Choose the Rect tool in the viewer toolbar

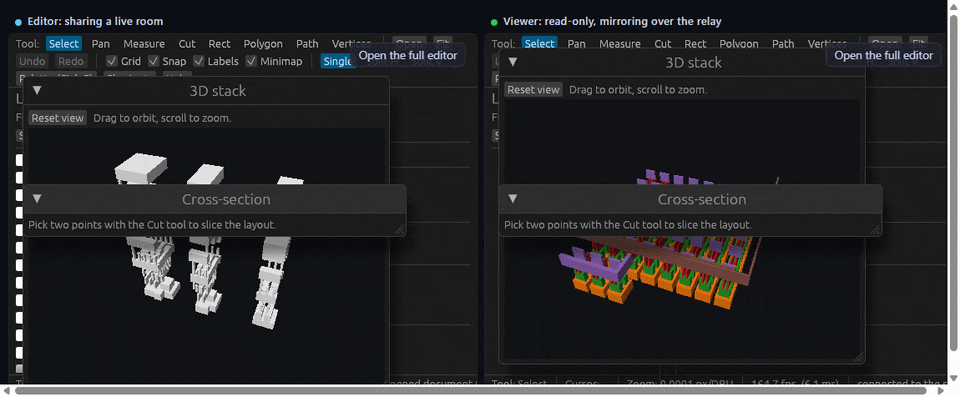tap(696, 43)
